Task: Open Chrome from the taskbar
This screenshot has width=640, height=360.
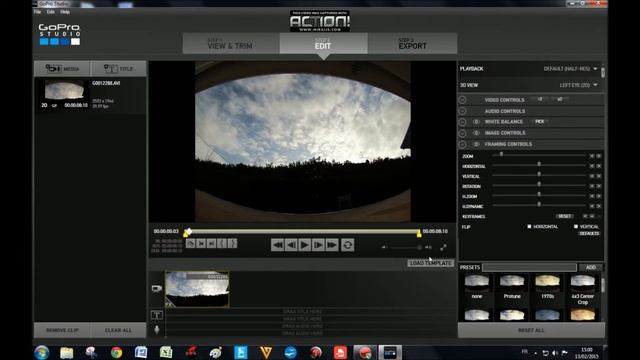Action: tap(116, 352)
